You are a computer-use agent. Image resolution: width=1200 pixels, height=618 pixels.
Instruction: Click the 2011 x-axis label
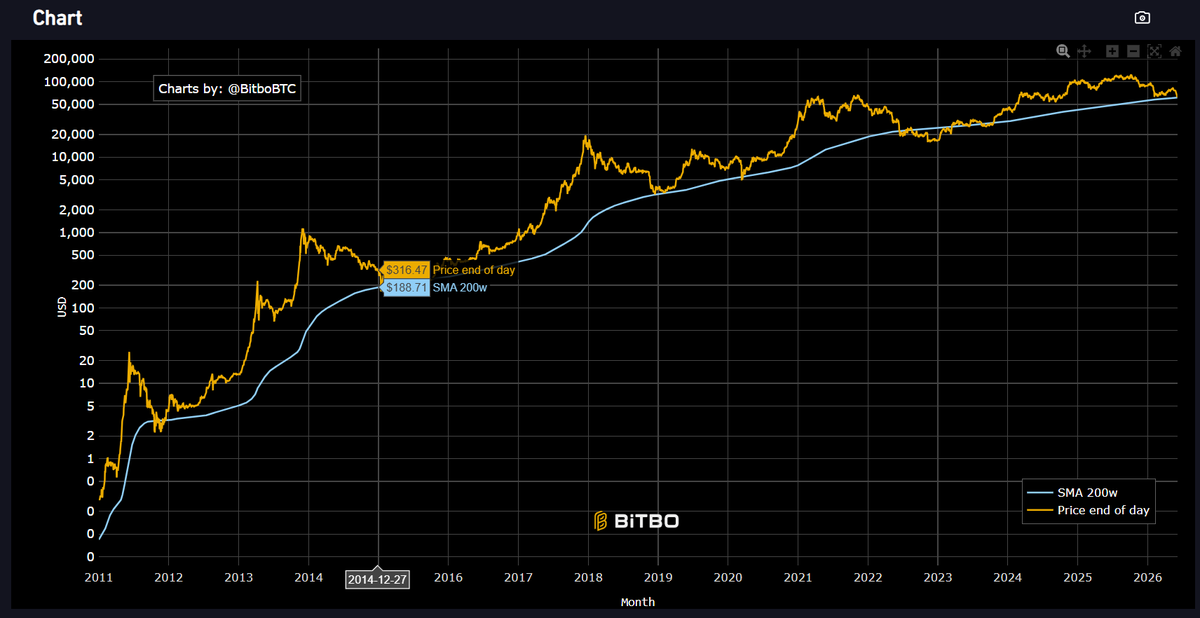click(98, 577)
